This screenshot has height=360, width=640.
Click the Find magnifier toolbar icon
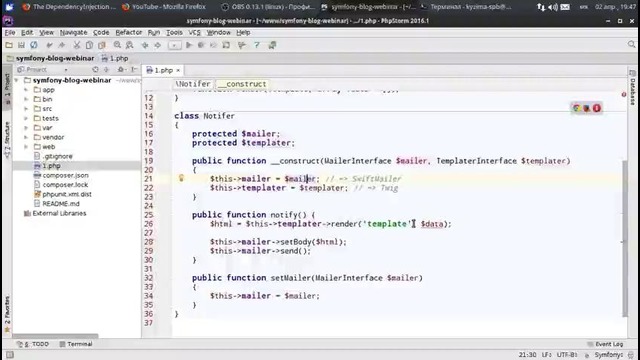tap(117, 45)
